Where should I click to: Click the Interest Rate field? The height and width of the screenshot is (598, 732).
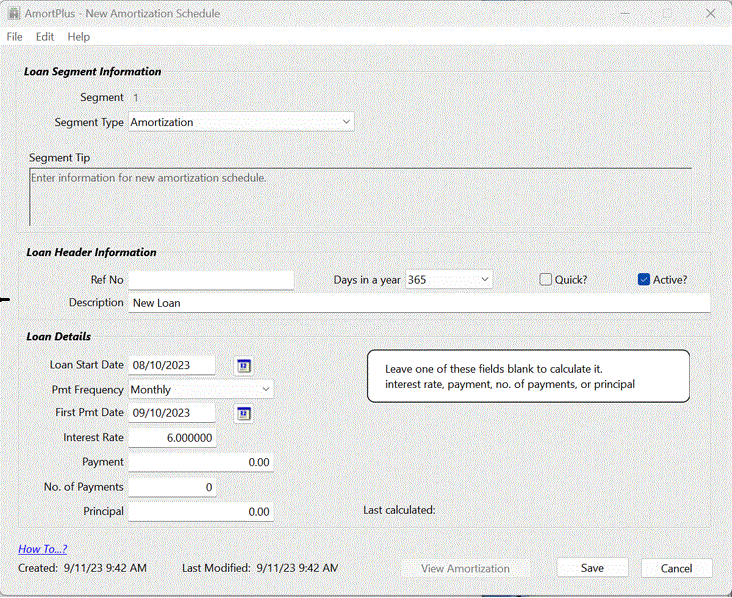pyautogui.click(x=172, y=438)
